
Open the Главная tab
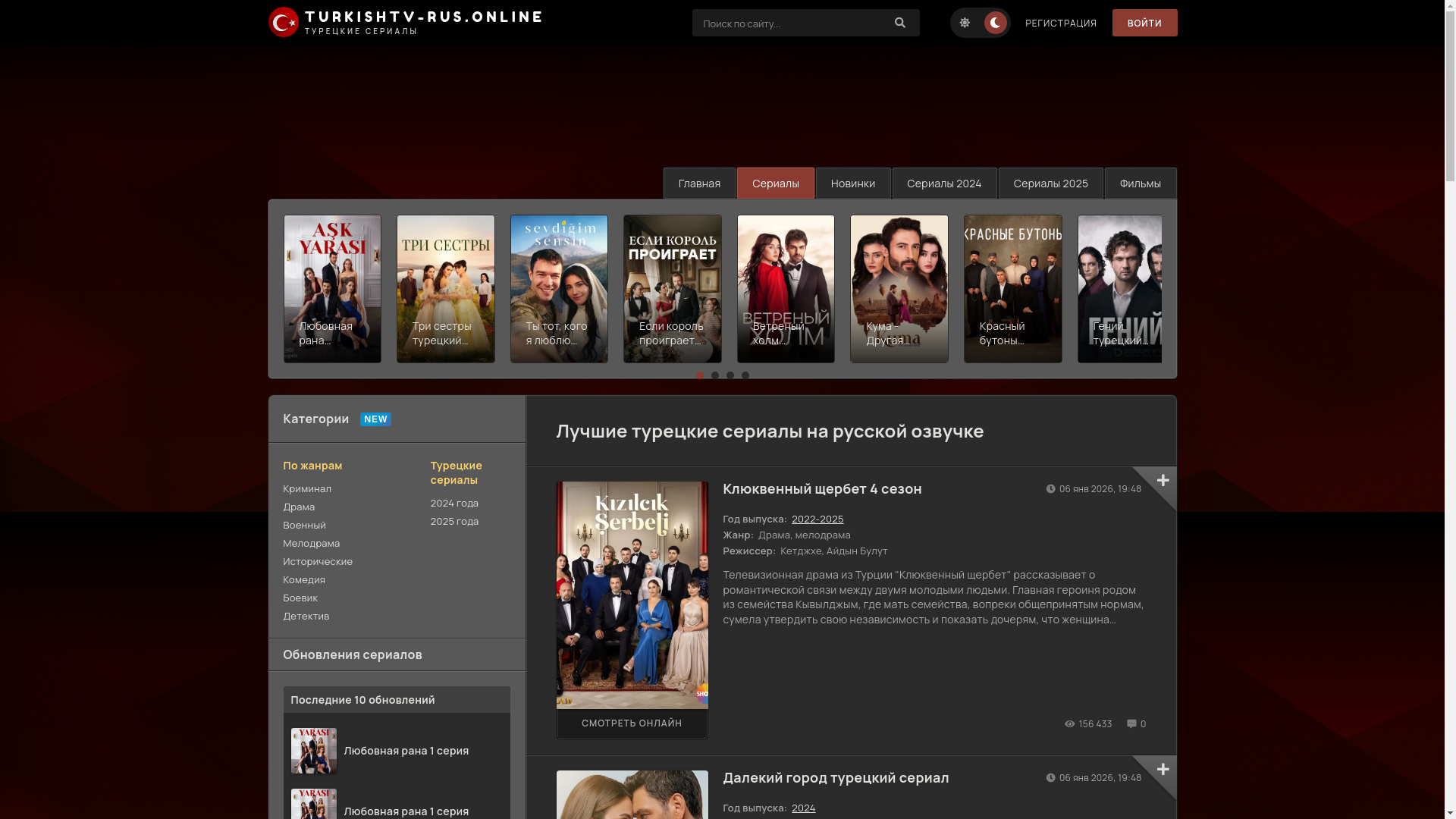click(699, 184)
